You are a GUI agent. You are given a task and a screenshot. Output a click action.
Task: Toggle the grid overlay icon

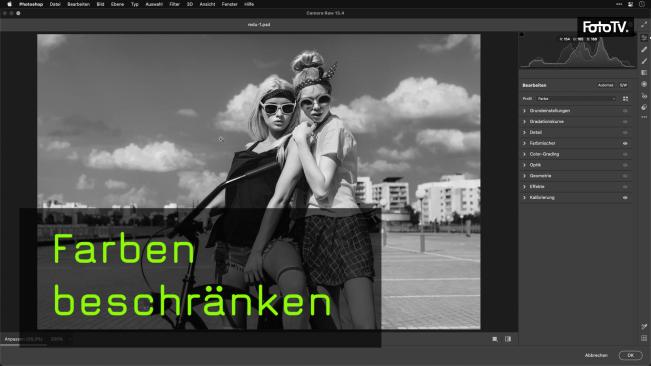pos(644,339)
